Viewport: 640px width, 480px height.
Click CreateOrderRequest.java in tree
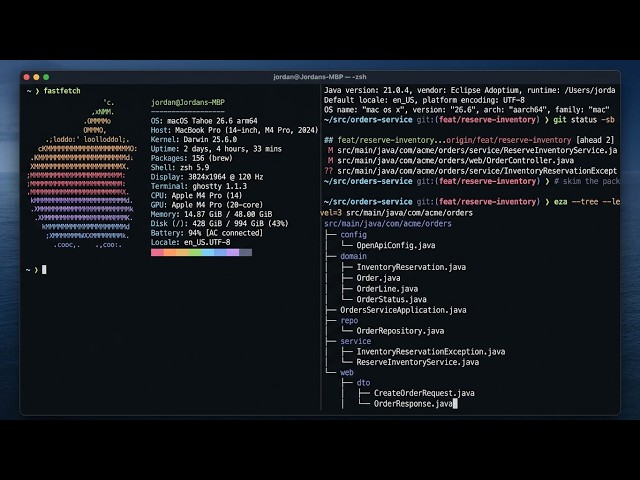tap(424, 393)
